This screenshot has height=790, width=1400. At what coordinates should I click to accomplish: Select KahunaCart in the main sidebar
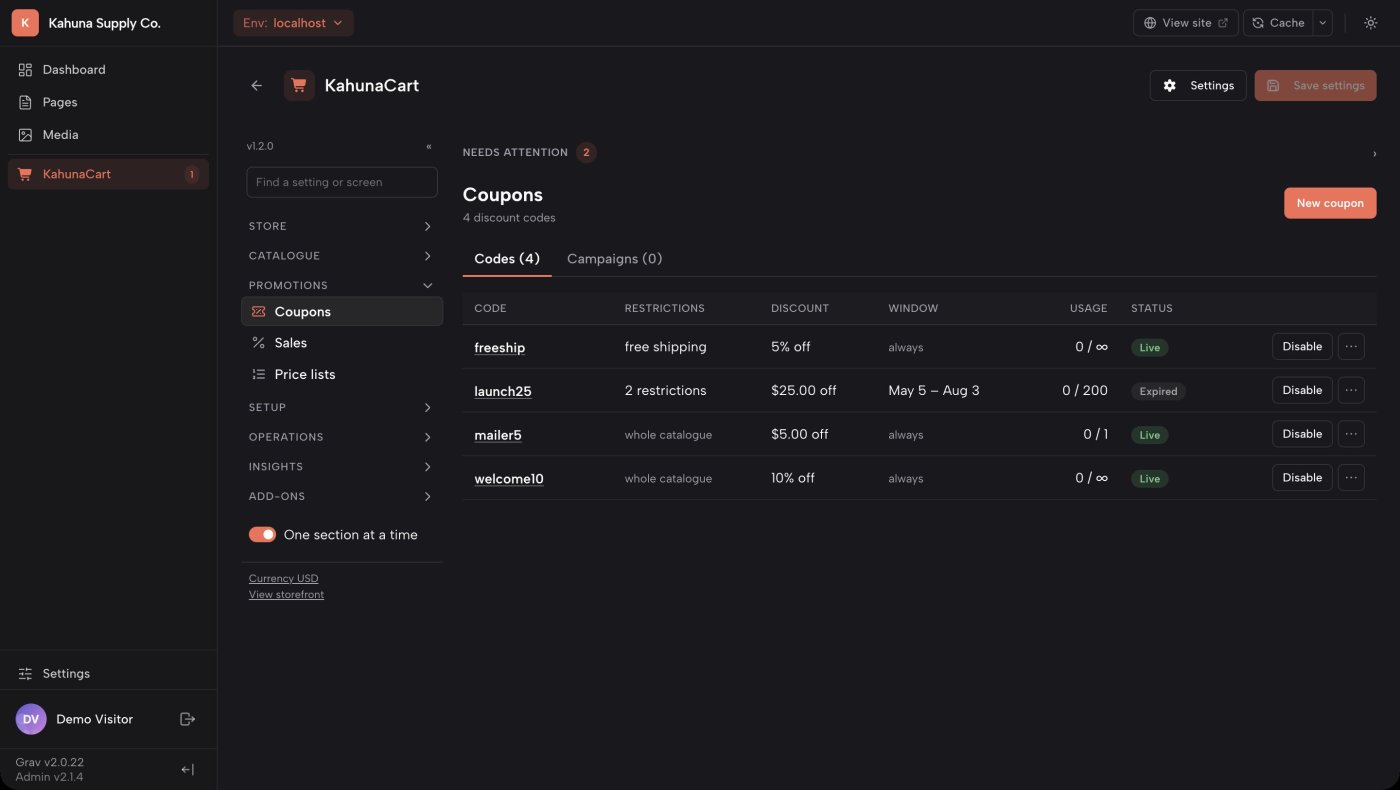(108, 174)
